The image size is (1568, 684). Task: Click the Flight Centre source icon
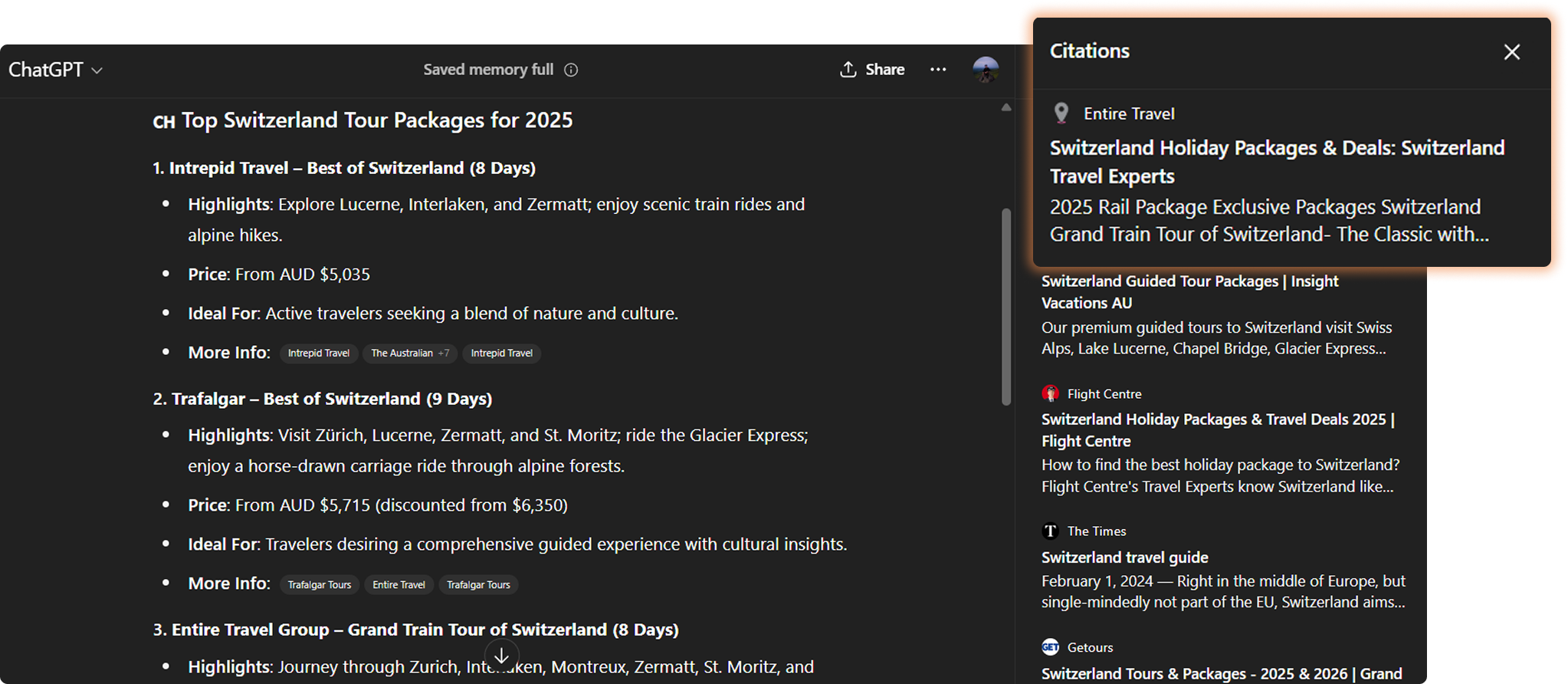(1050, 393)
